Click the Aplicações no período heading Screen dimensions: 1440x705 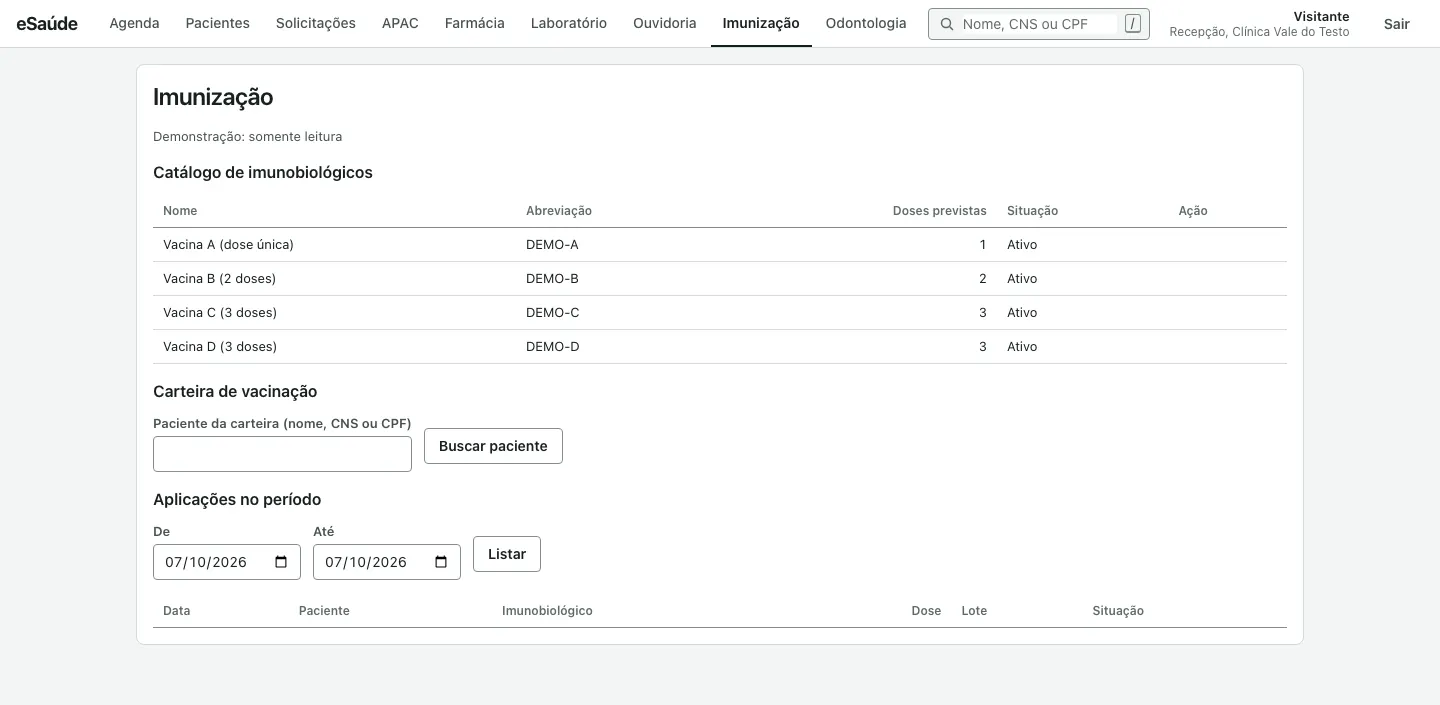point(237,499)
